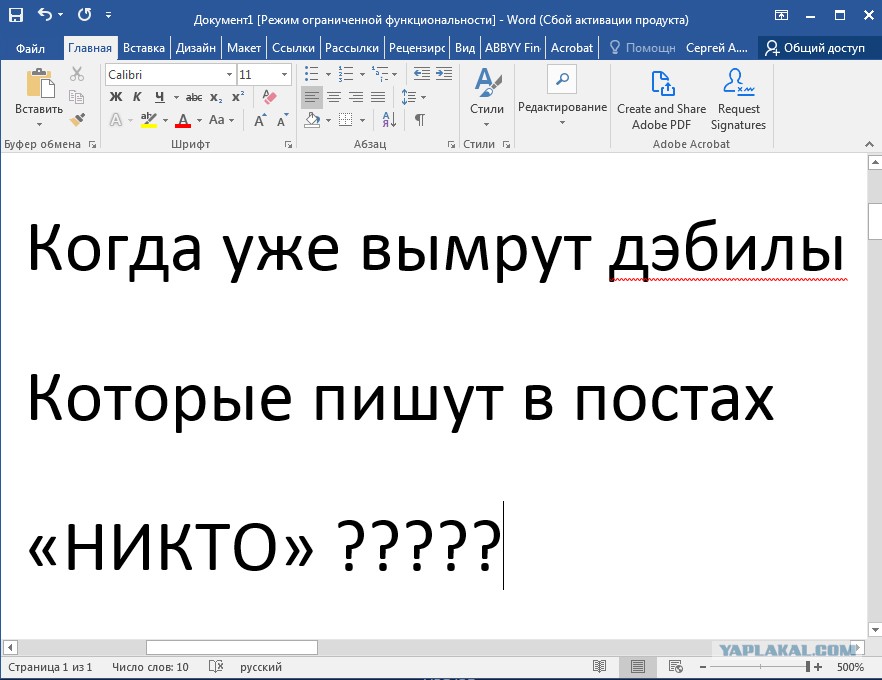Toggle underline Ч formatting
This screenshot has width=882, height=680.
[160, 97]
